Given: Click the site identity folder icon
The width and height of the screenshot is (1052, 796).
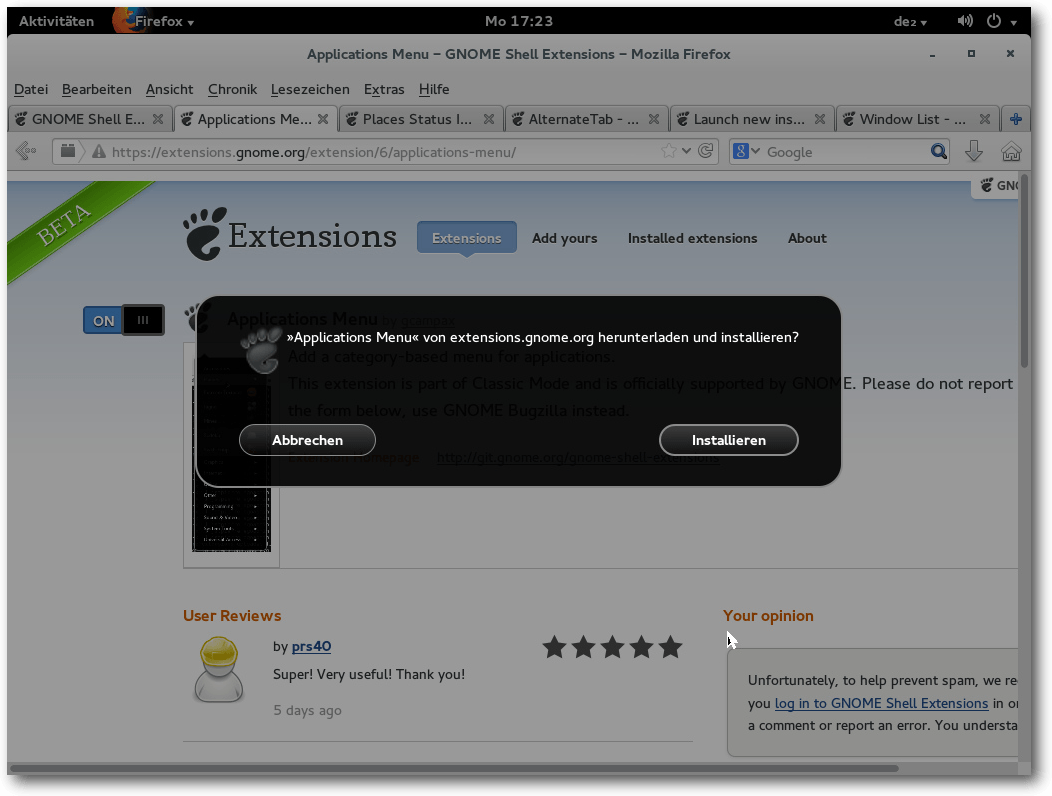Looking at the screenshot, I should click(68, 151).
